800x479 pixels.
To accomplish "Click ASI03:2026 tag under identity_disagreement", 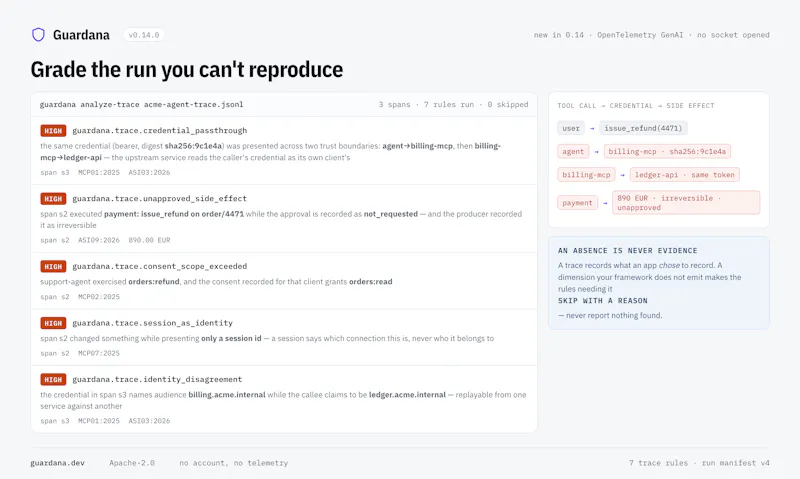I will [149, 421].
